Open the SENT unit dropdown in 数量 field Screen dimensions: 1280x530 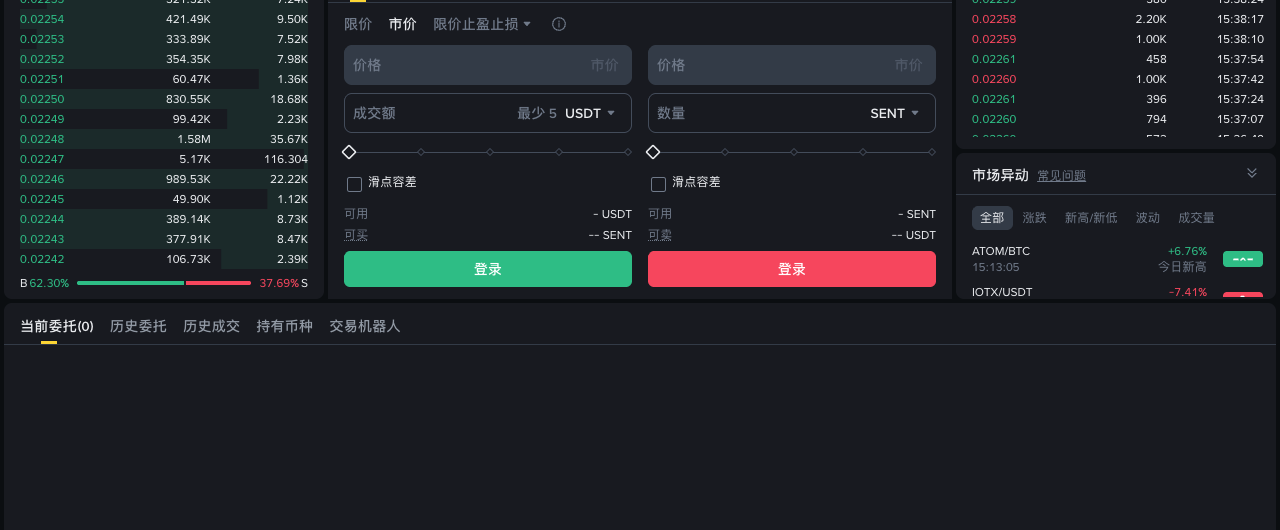point(894,113)
